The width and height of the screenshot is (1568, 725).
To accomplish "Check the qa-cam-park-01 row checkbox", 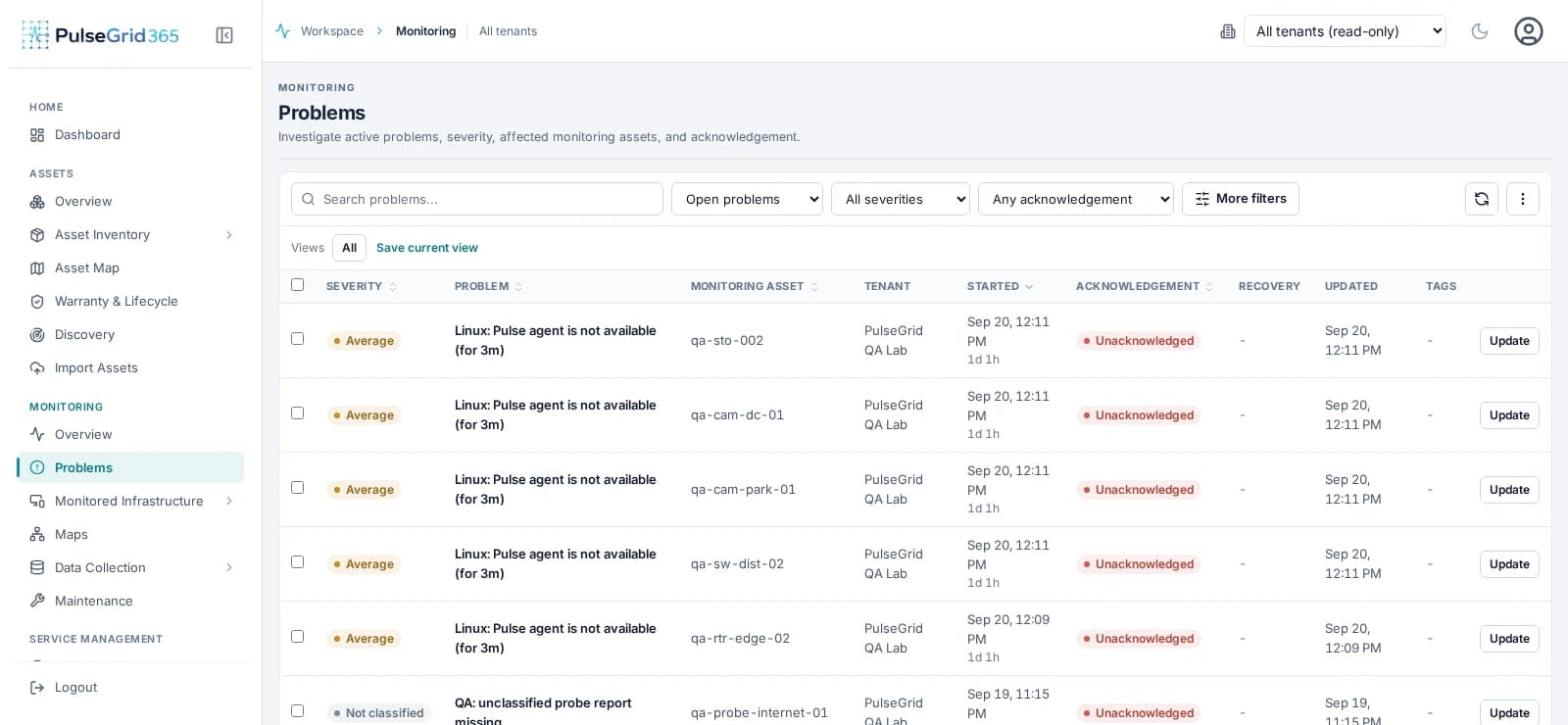I will click(x=298, y=488).
